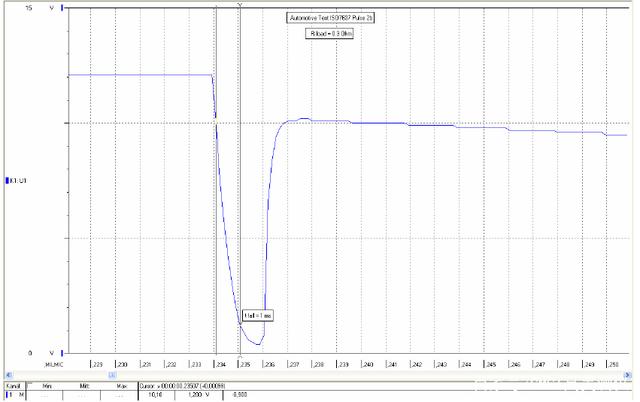Click the Min column header
This screenshot has height=402, width=640.
(47, 386)
